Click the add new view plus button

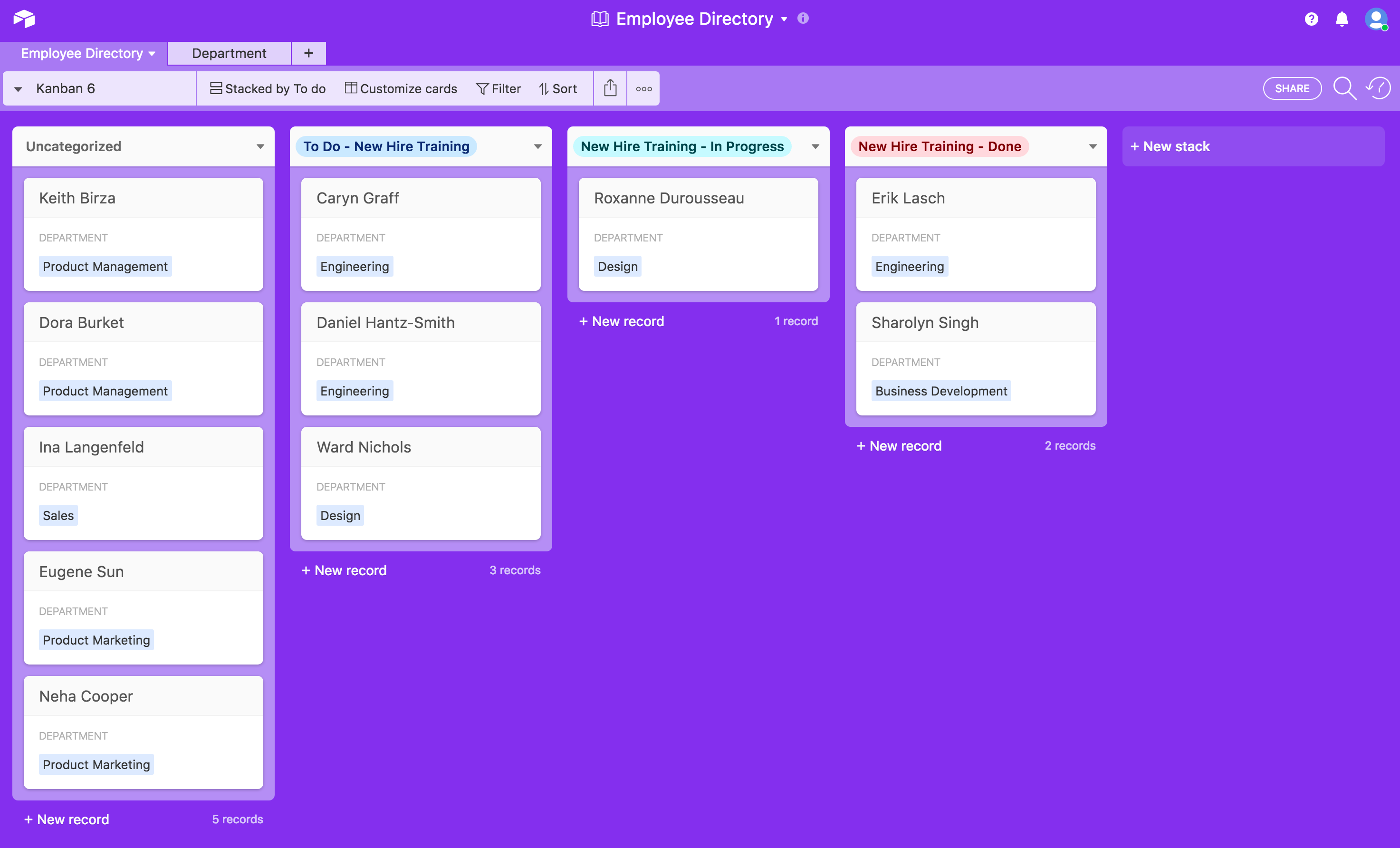pos(308,53)
